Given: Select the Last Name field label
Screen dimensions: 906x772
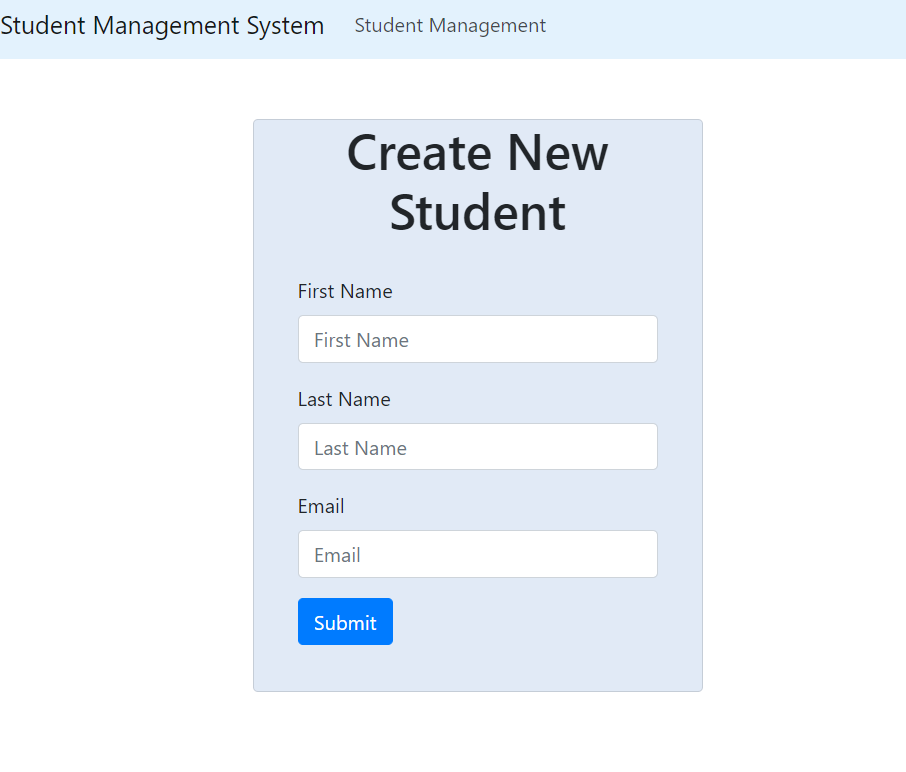Looking at the screenshot, I should point(344,399).
